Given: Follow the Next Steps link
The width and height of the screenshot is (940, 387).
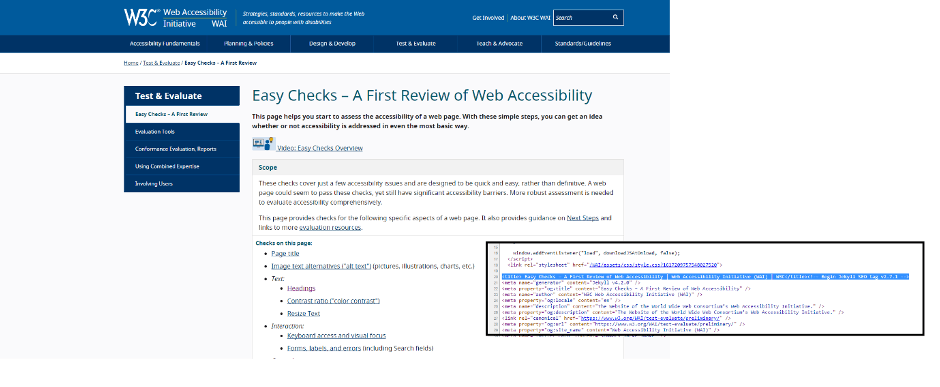Looking at the screenshot, I should (x=583, y=218).
